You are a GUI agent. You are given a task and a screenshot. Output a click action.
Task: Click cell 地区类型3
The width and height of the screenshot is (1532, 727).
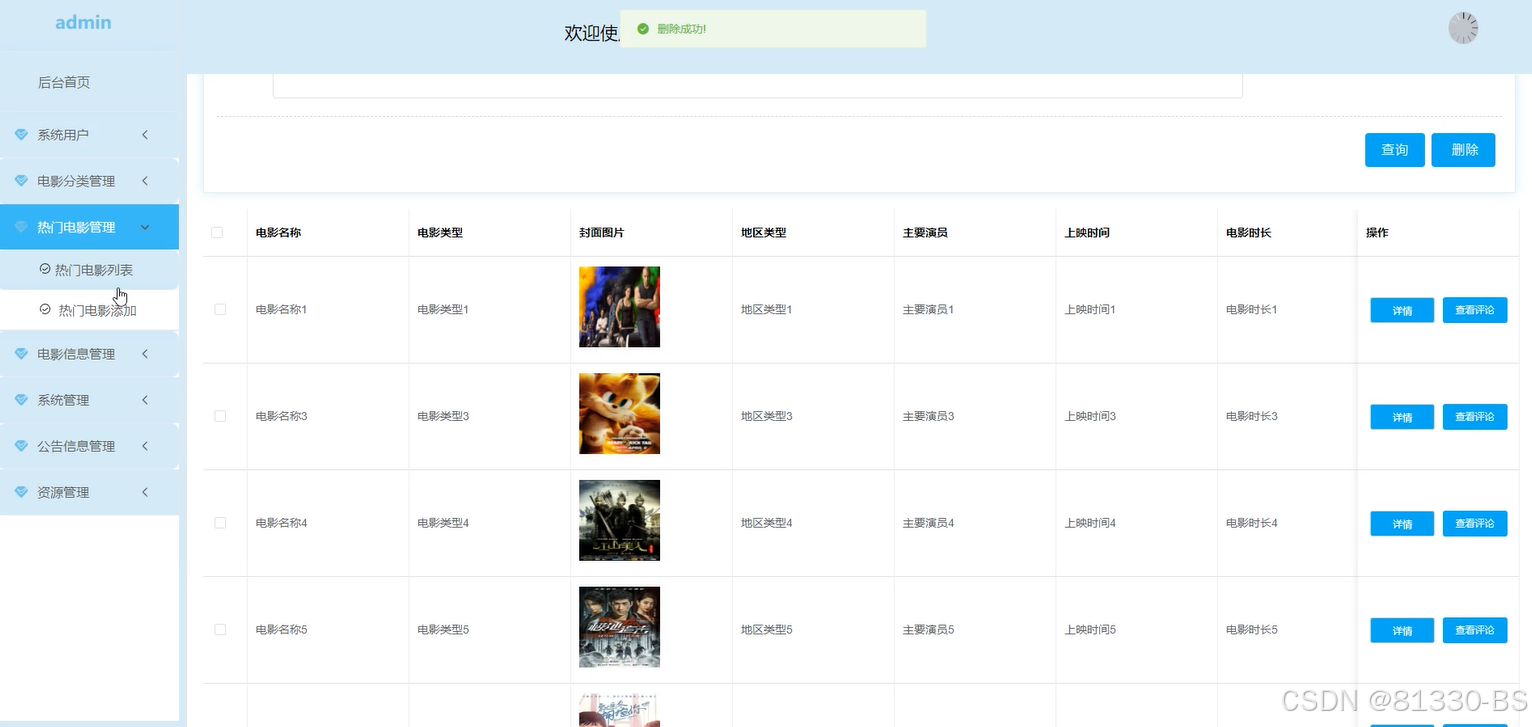tap(767, 416)
